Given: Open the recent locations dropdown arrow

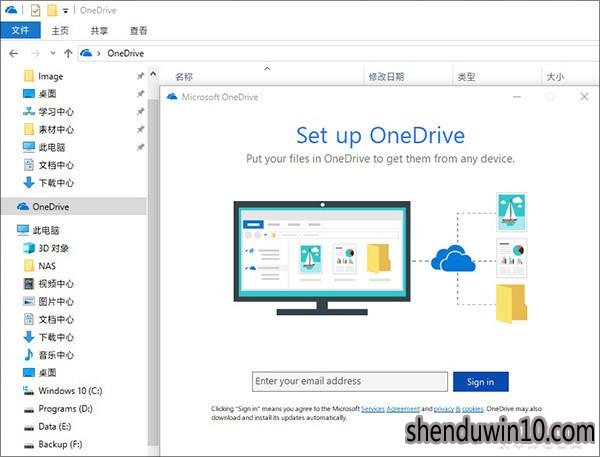Looking at the screenshot, I should tap(53, 53).
